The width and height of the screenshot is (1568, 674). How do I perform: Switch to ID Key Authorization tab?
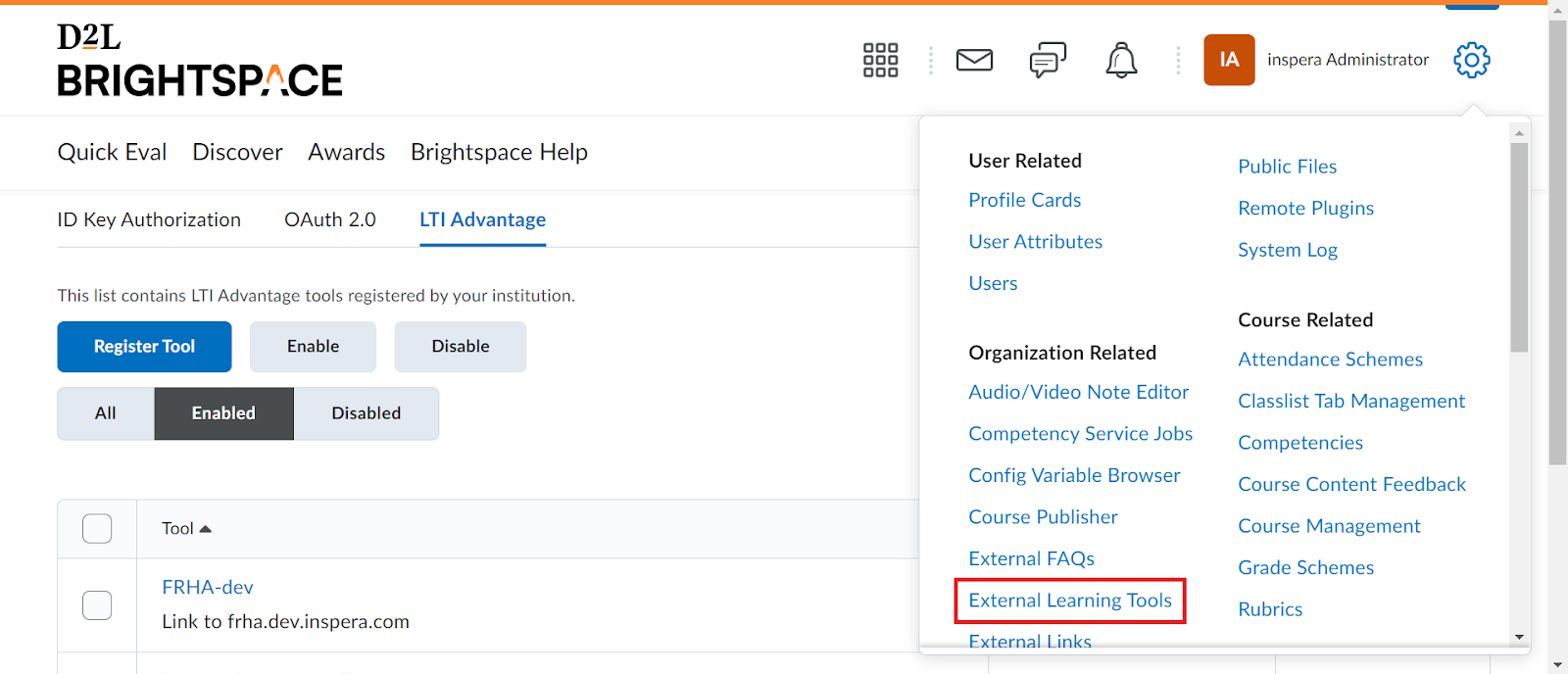149,219
